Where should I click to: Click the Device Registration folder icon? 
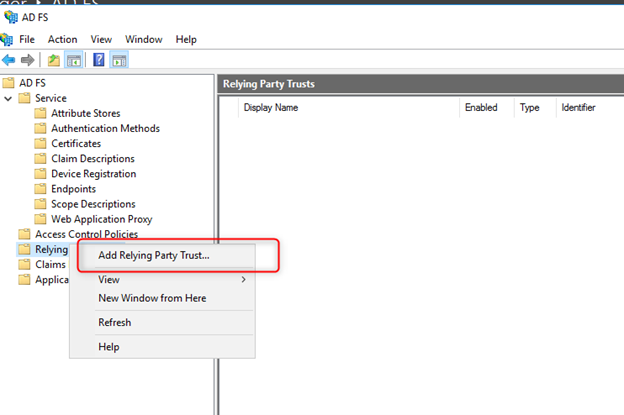click(40, 173)
